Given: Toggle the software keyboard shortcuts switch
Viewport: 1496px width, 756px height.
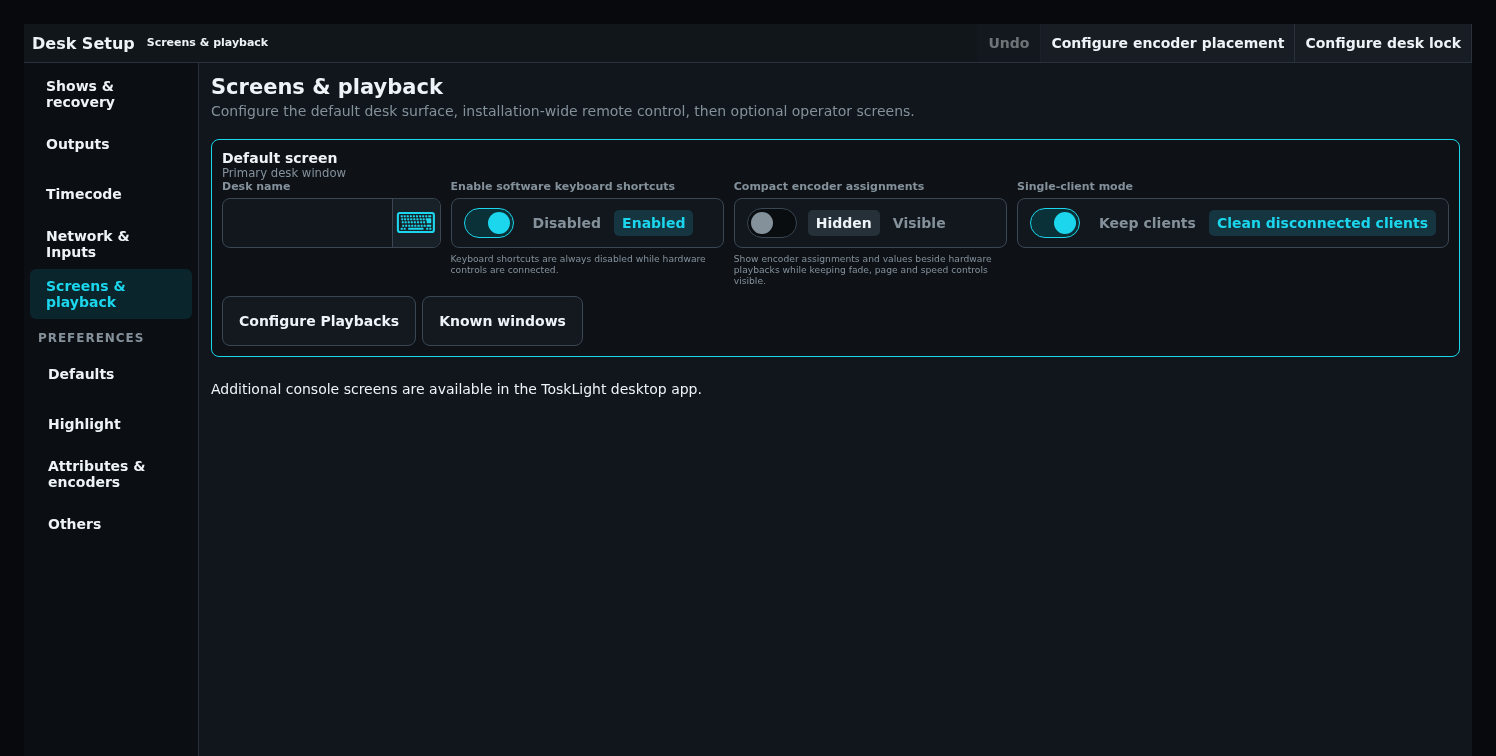Looking at the screenshot, I should (489, 223).
